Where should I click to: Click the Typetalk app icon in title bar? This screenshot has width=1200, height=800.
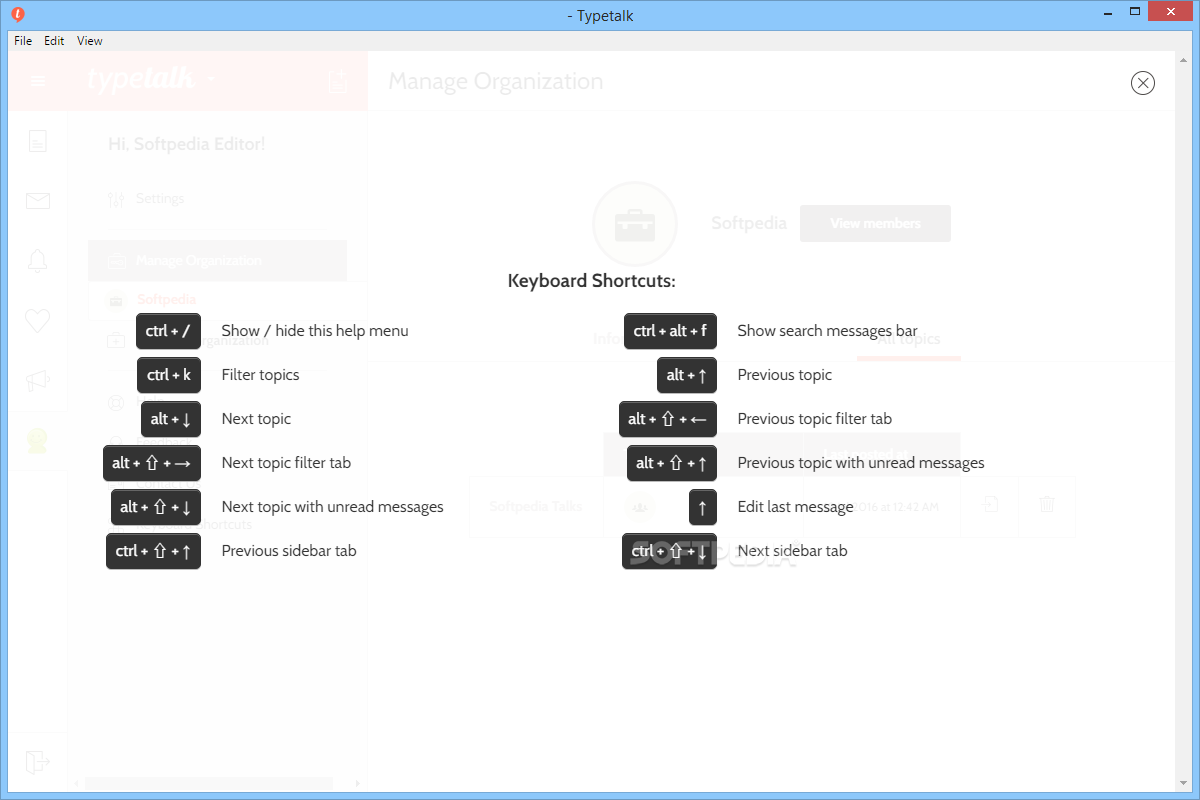[20, 15]
